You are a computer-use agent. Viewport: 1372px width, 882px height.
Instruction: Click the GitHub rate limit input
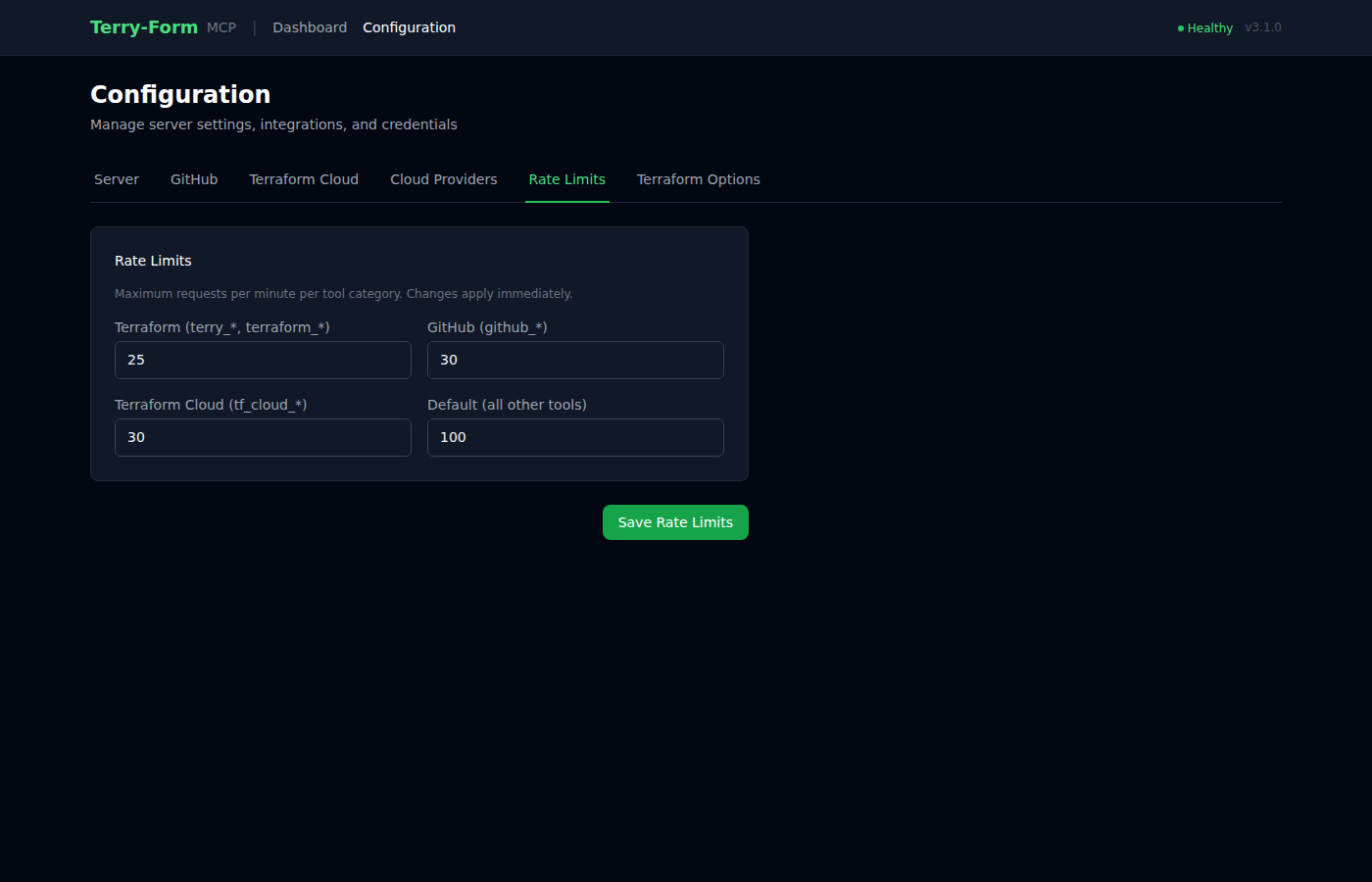[x=575, y=360]
